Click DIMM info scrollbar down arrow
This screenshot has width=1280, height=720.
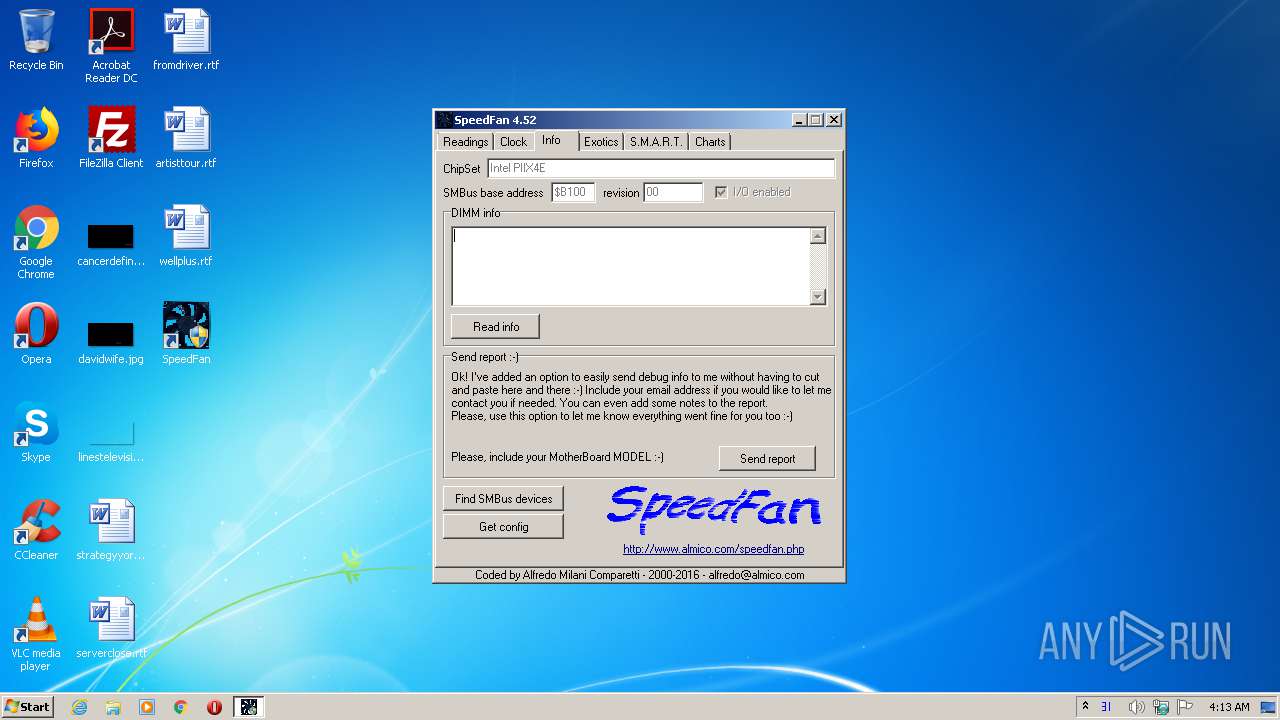click(x=817, y=296)
